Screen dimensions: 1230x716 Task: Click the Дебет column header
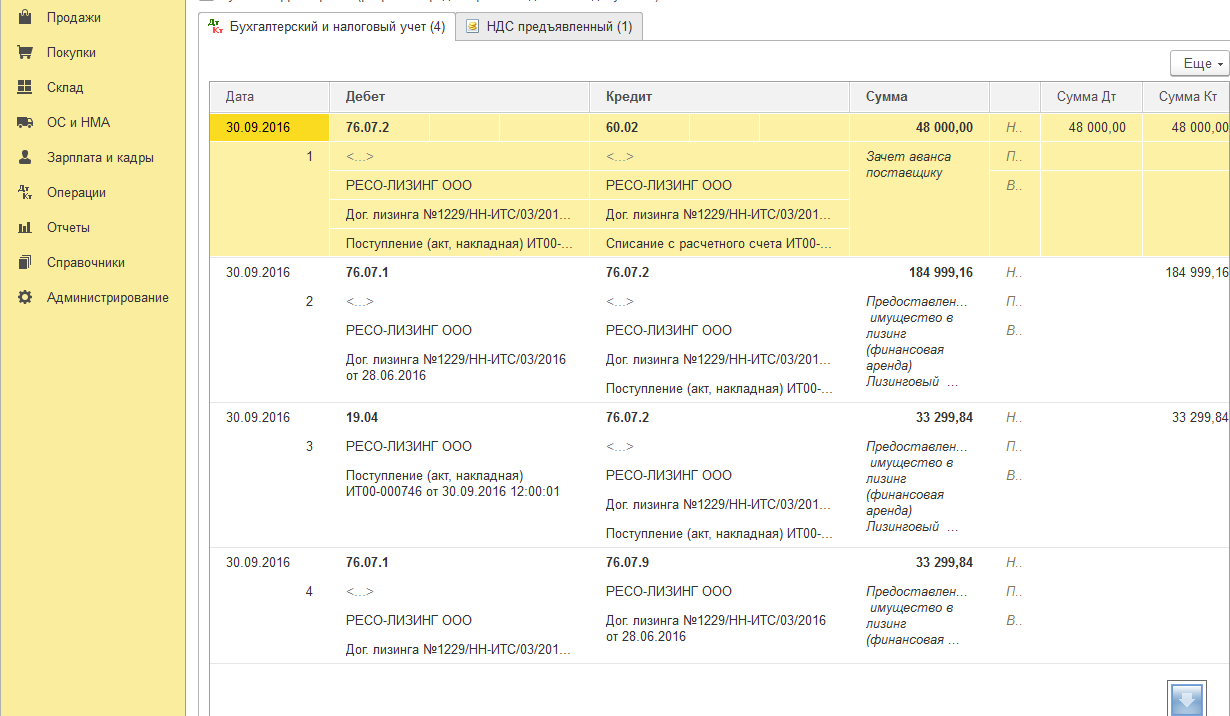(x=459, y=97)
